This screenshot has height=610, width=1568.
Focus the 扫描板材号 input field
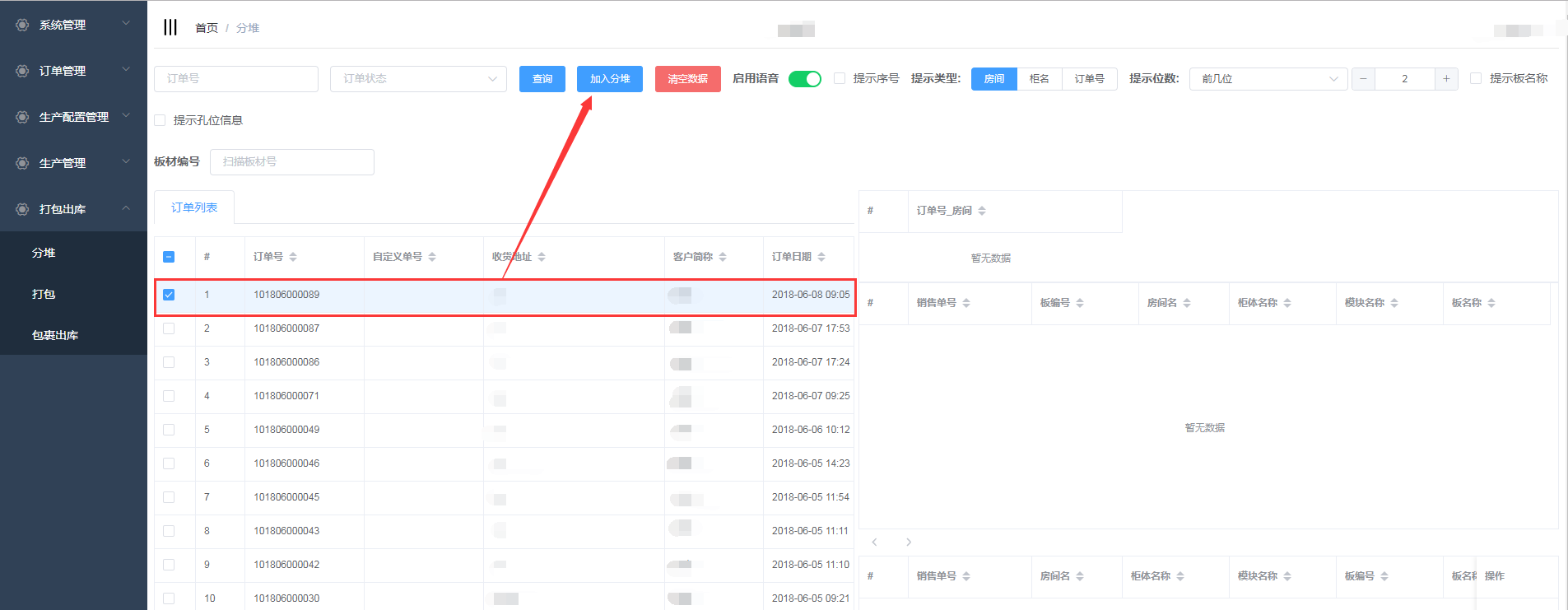(x=291, y=162)
